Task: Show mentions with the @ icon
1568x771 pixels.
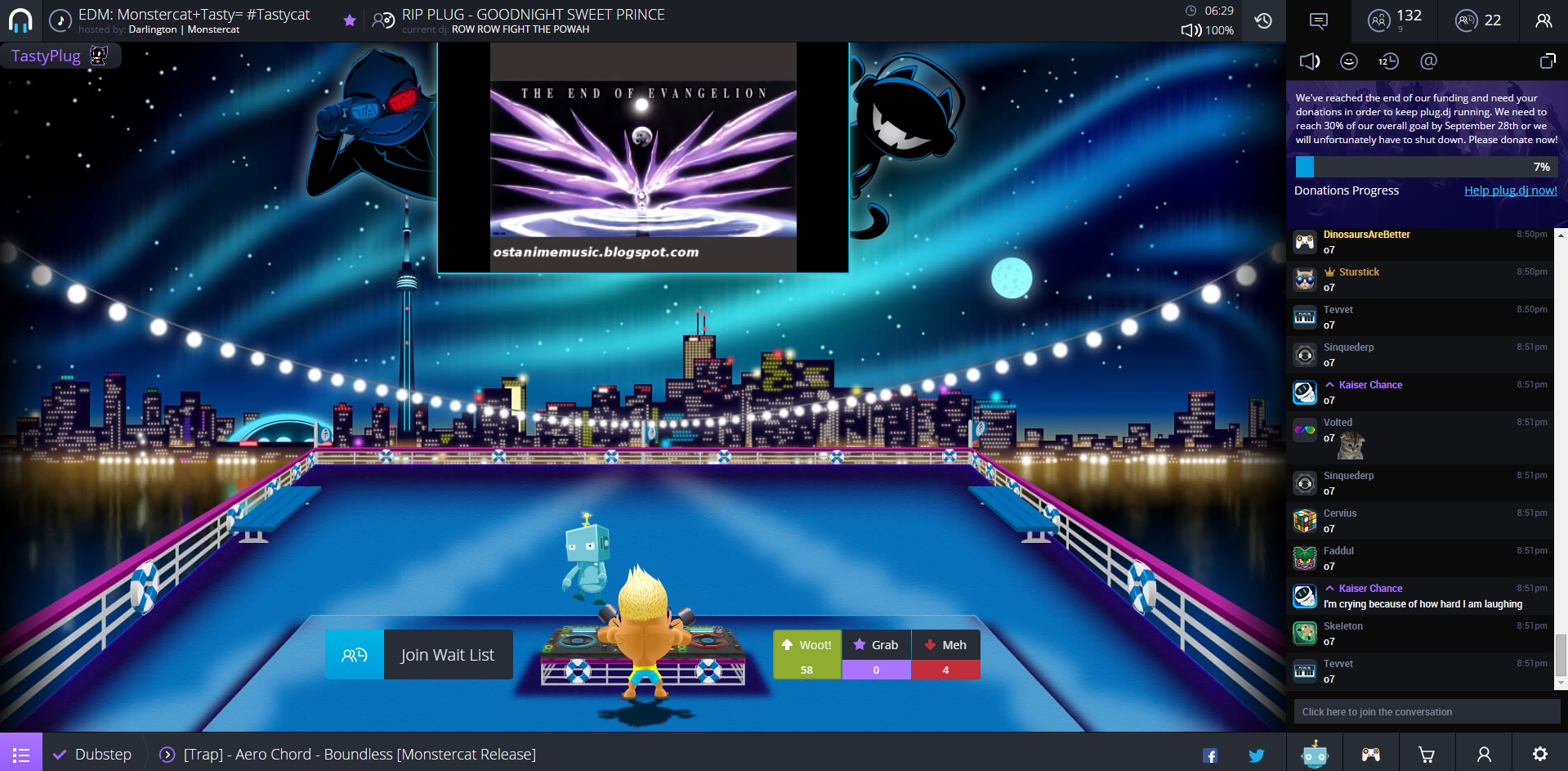Action: (1428, 61)
